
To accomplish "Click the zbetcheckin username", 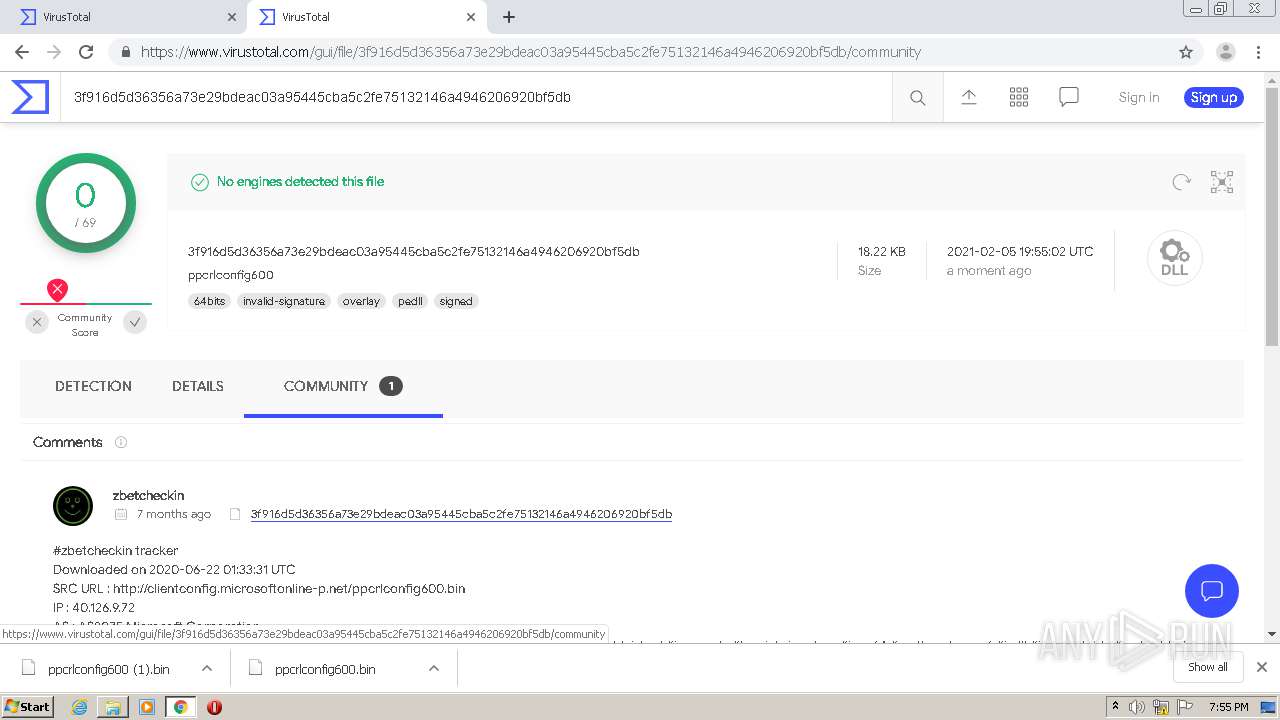I will (148, 495).
